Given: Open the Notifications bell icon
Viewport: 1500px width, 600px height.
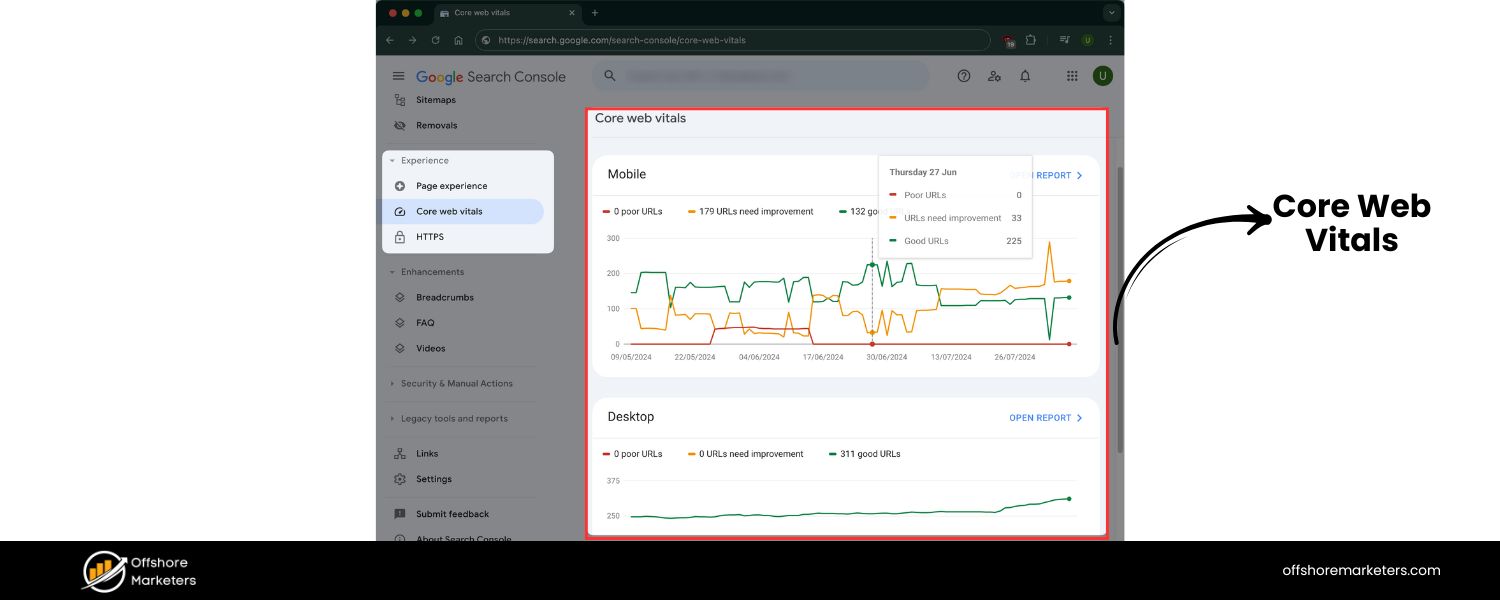Looking at the screenshot, I should point(1025,76).
